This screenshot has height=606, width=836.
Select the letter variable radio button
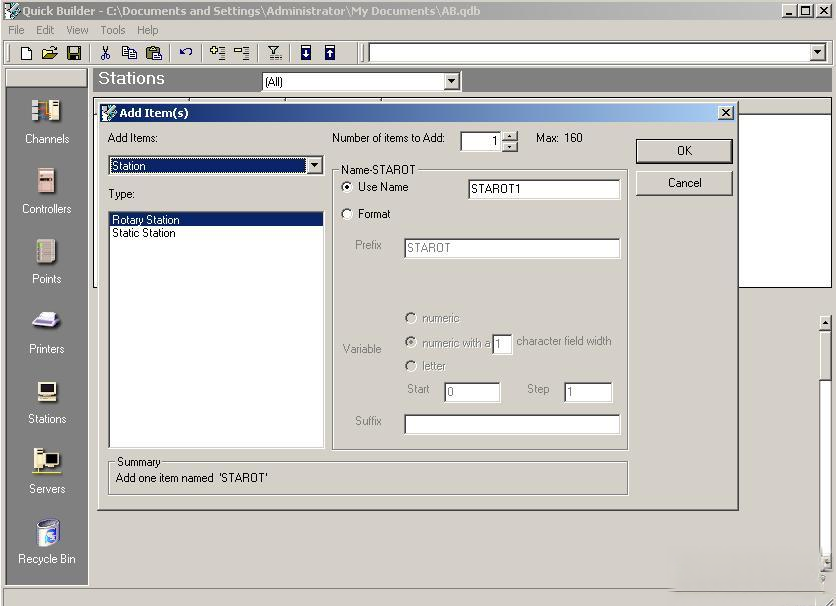coord(411,366)
